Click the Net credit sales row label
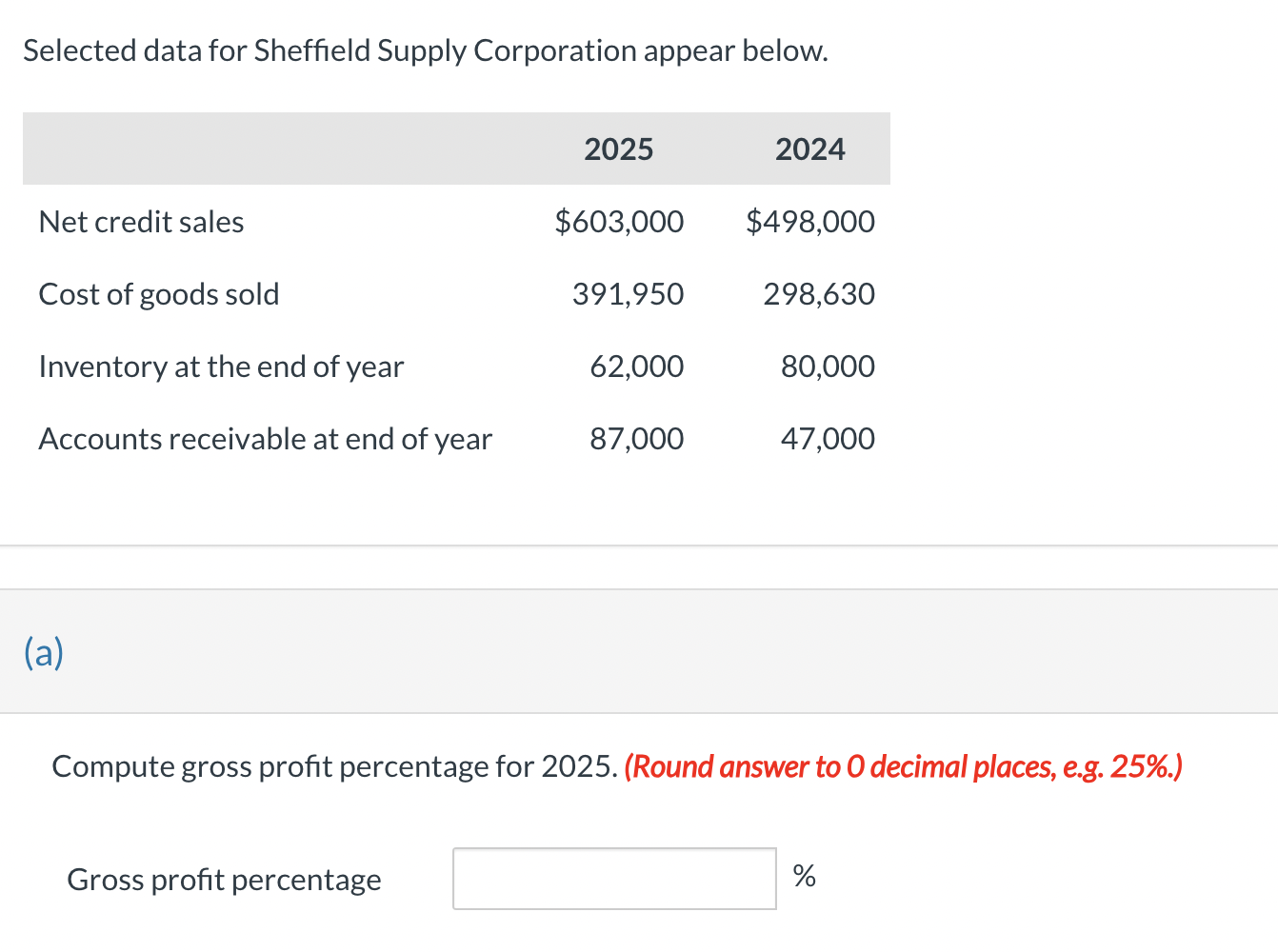This screenshot has height=952, width=1278. tap(140, 222)
